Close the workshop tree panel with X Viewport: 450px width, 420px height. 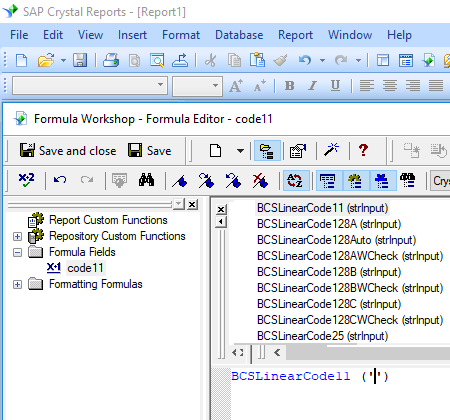coord(192,204)
